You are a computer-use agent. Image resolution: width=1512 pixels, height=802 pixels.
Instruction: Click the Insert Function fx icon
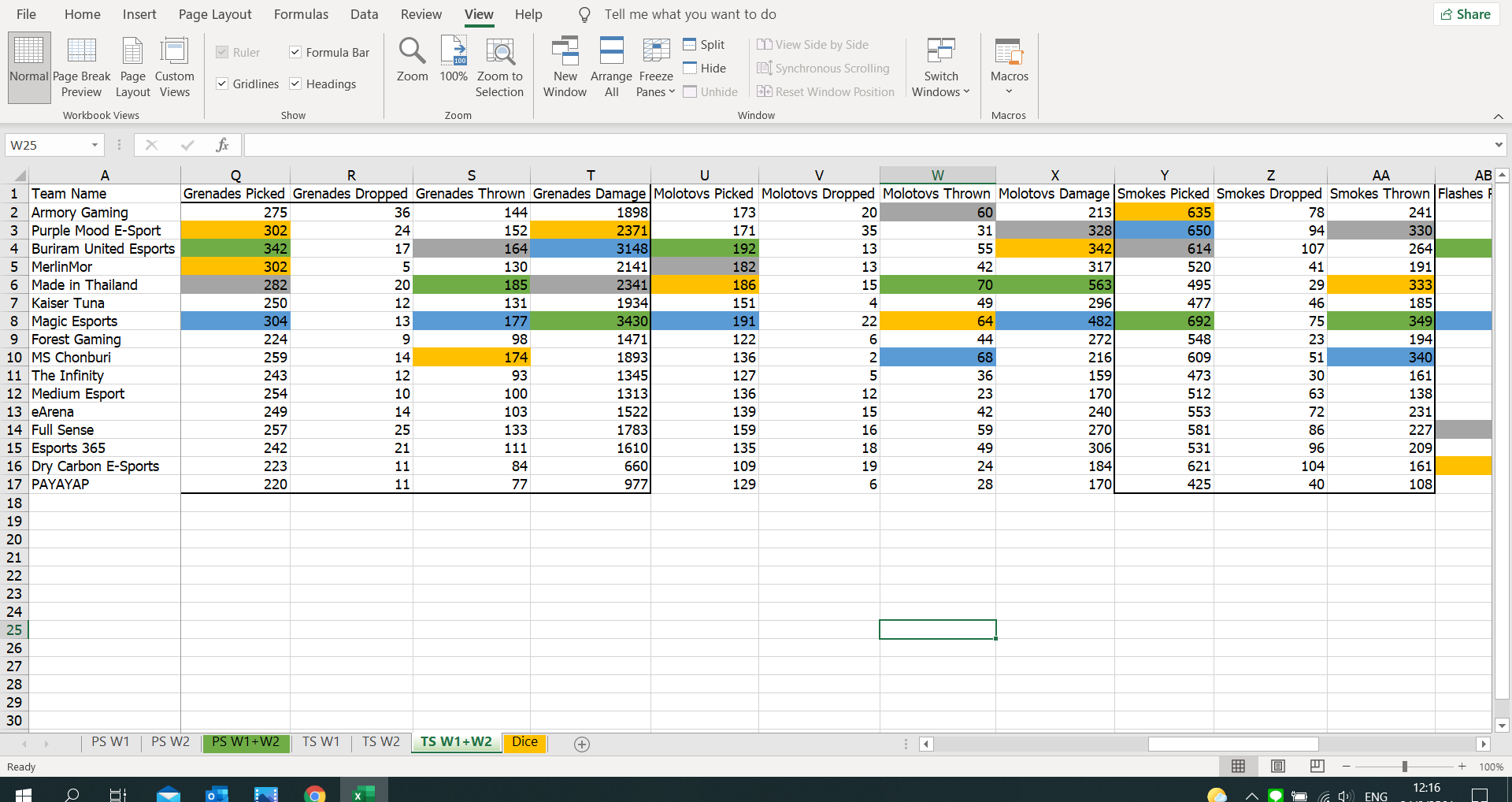[222, 145]
